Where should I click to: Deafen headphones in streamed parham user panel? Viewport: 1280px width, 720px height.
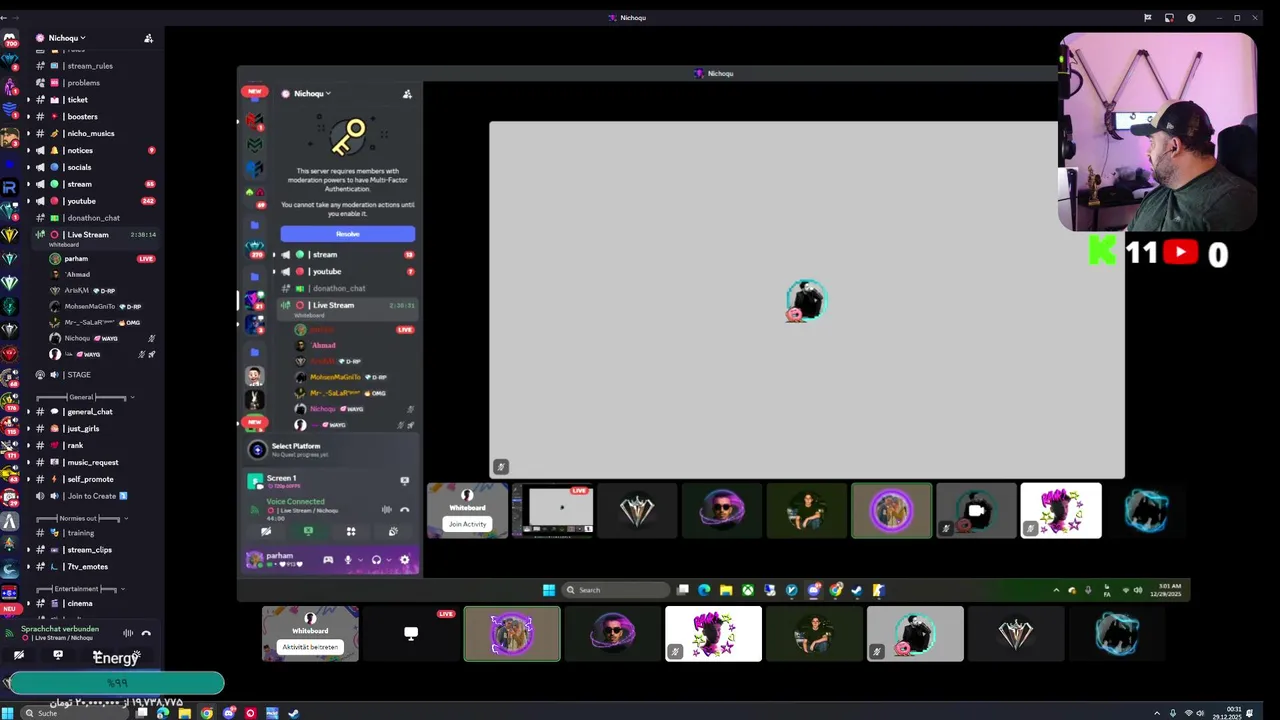click(376, 560)
